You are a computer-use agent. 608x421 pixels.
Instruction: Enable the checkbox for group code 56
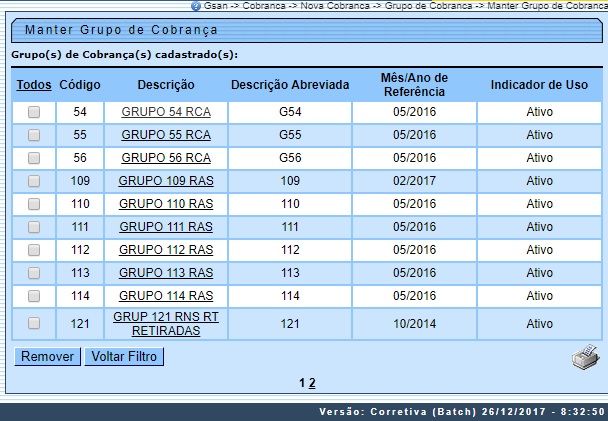point(34,158)
